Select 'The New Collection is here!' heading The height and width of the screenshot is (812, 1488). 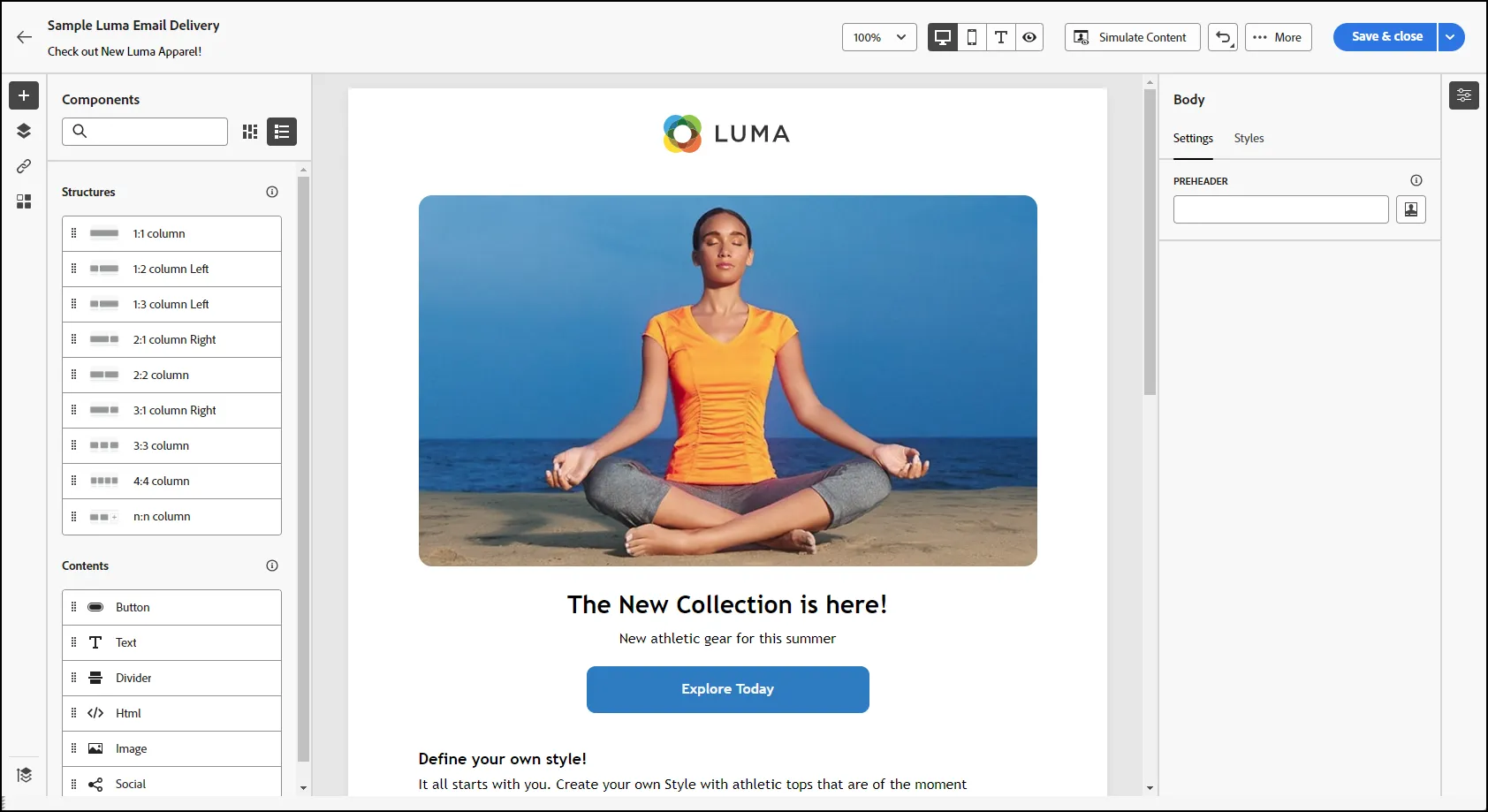pyautogui.click(x=727, y=604)
